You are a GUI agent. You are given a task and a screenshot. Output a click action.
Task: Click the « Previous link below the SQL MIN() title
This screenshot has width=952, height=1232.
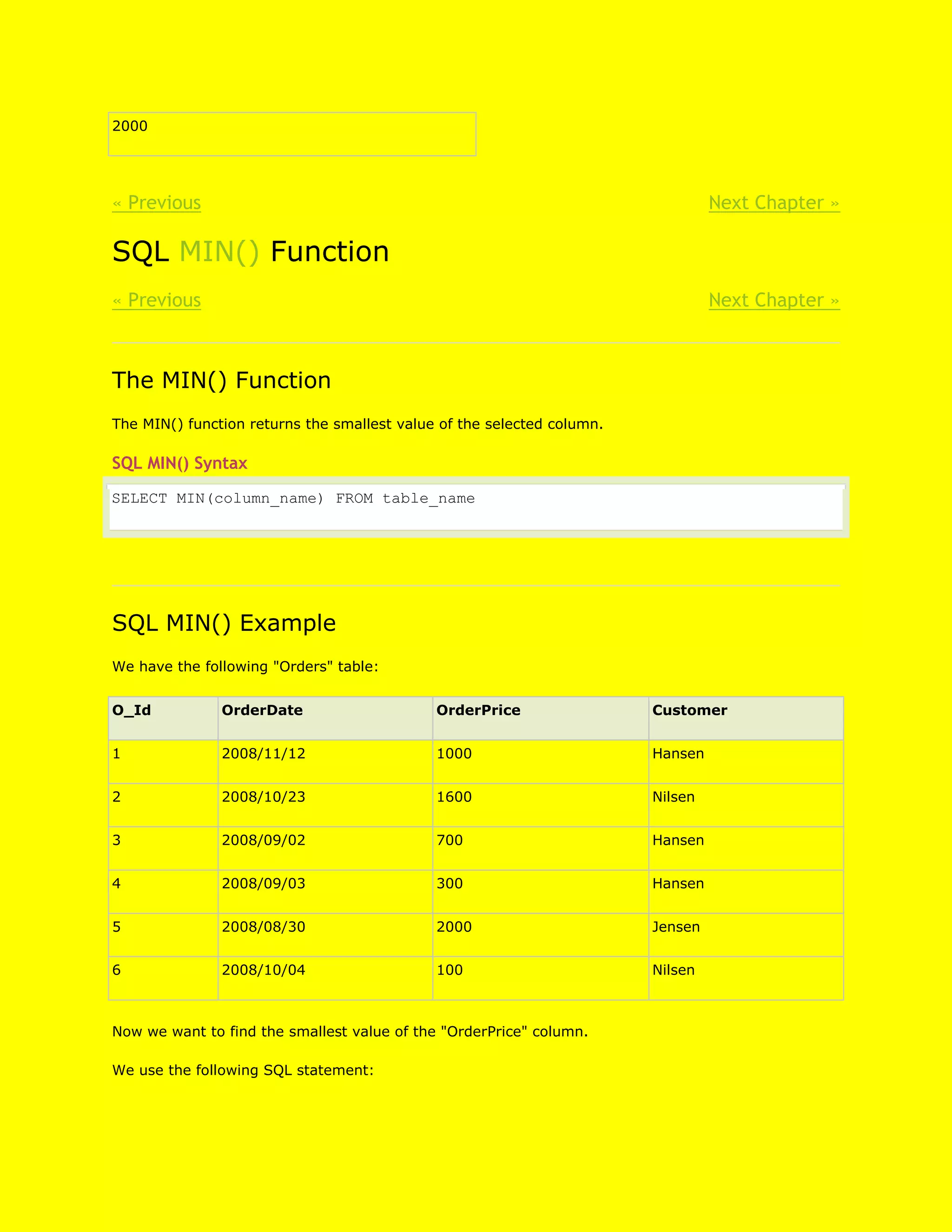tap(157, 300)
